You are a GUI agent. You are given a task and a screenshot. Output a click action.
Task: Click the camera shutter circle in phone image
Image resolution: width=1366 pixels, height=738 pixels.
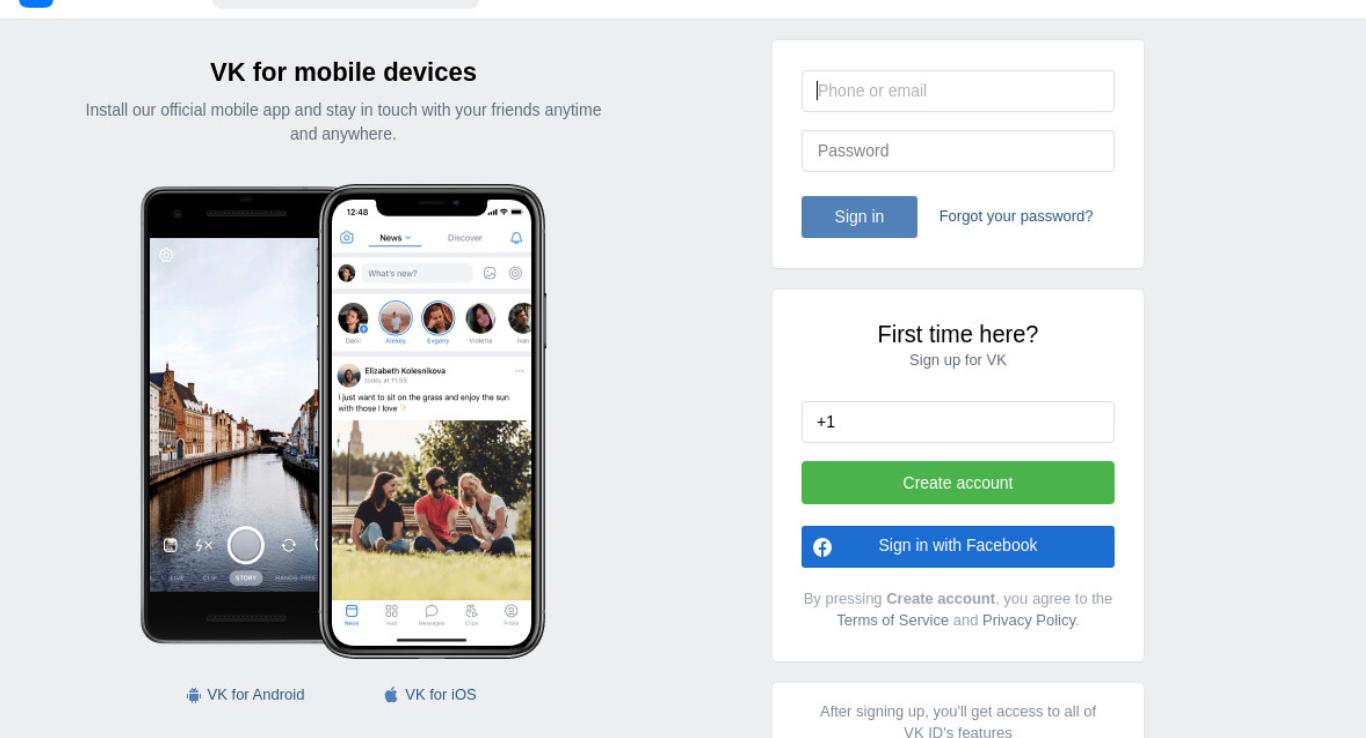click(246, 545)
